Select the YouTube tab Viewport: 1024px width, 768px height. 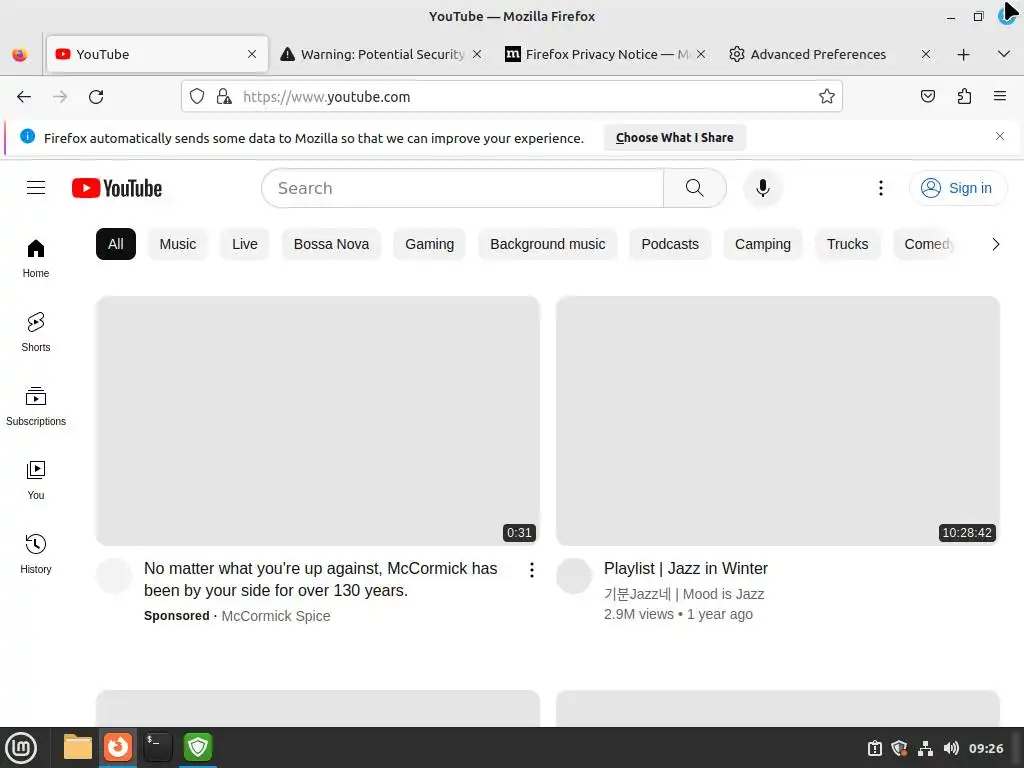(x=157, y=54)
